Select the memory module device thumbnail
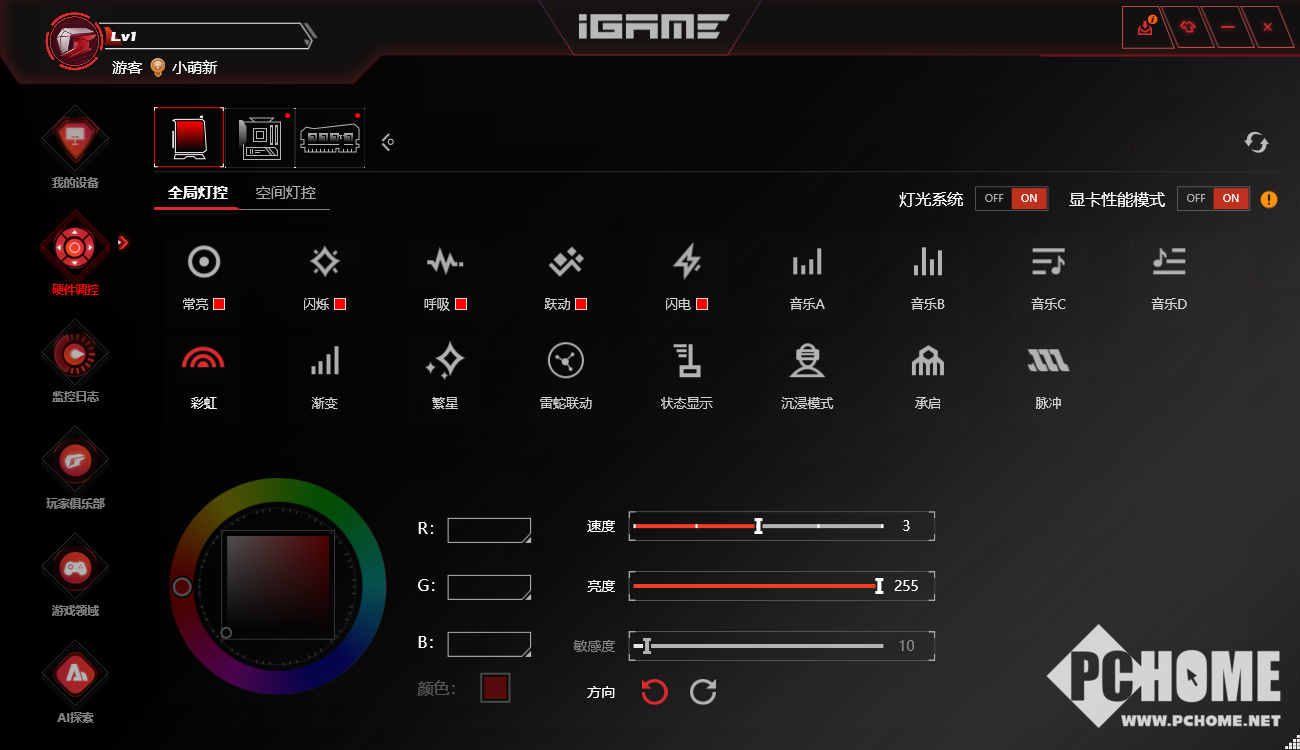The width and height of the screenshot is (1300, 750). [330, 137]
